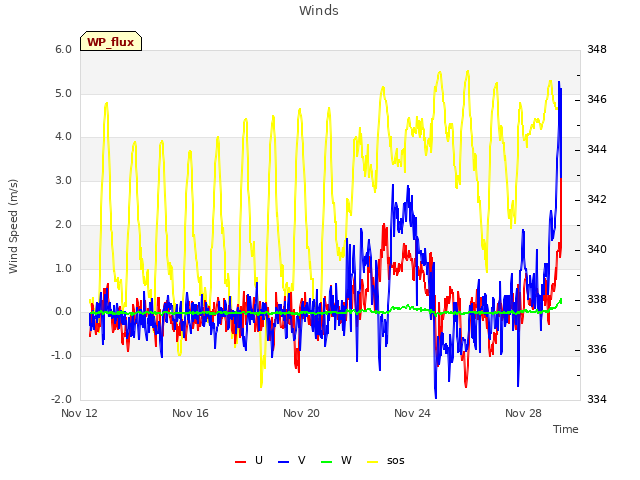Click the V legend label
640x480 pixels.
302,460
